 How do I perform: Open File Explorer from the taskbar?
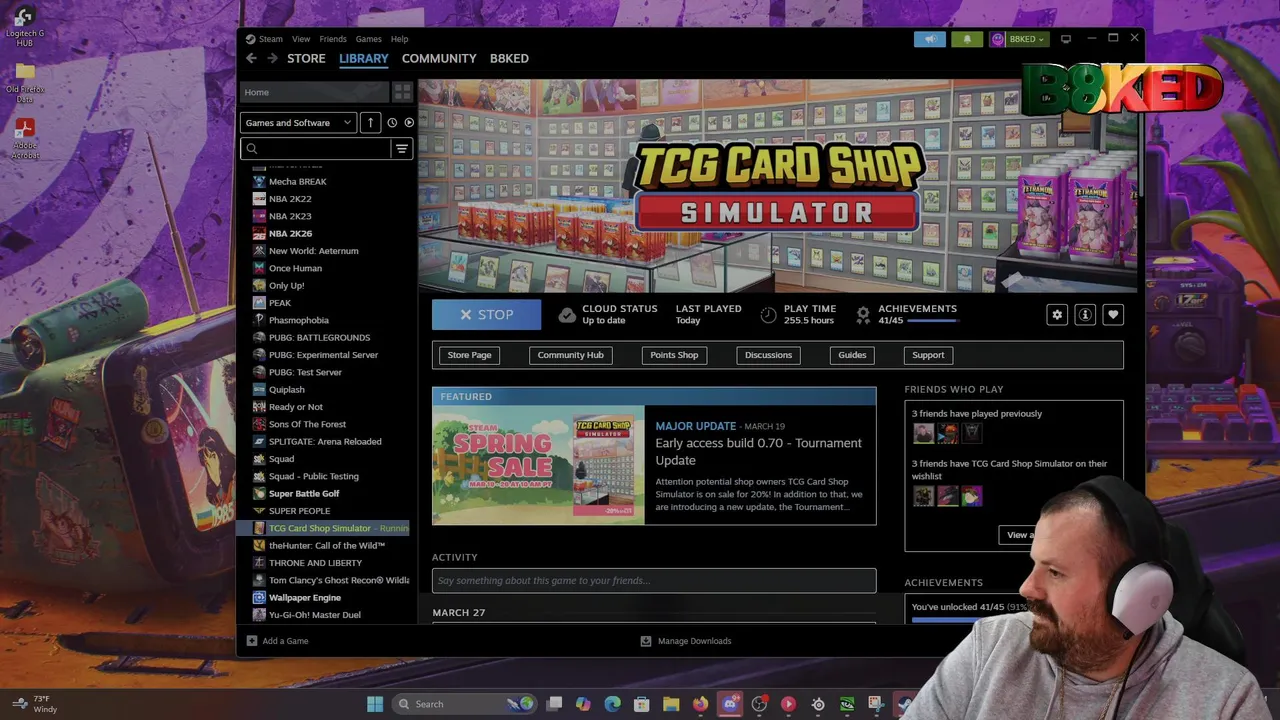(671, 704)
